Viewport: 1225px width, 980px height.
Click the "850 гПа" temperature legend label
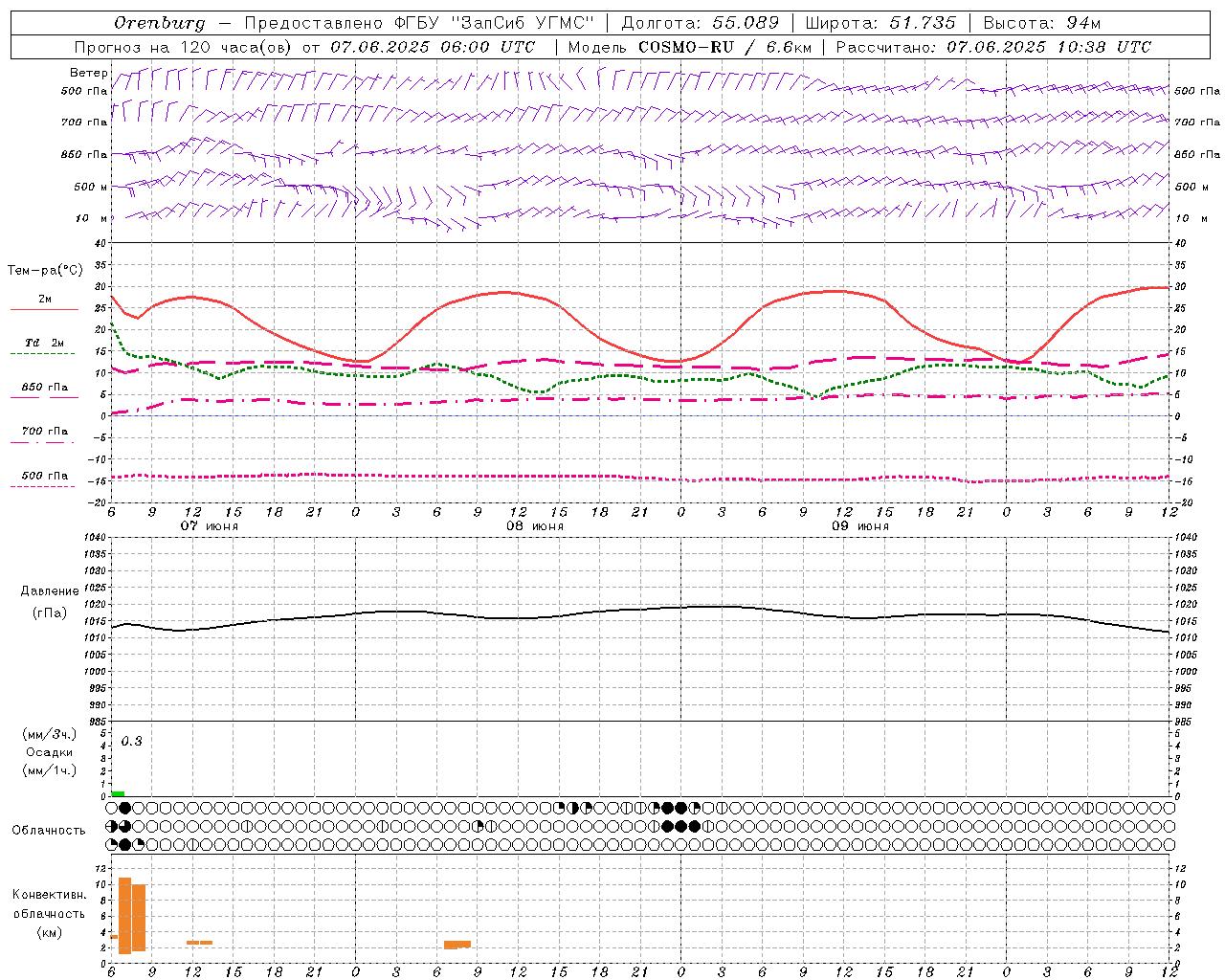[44, 388]
